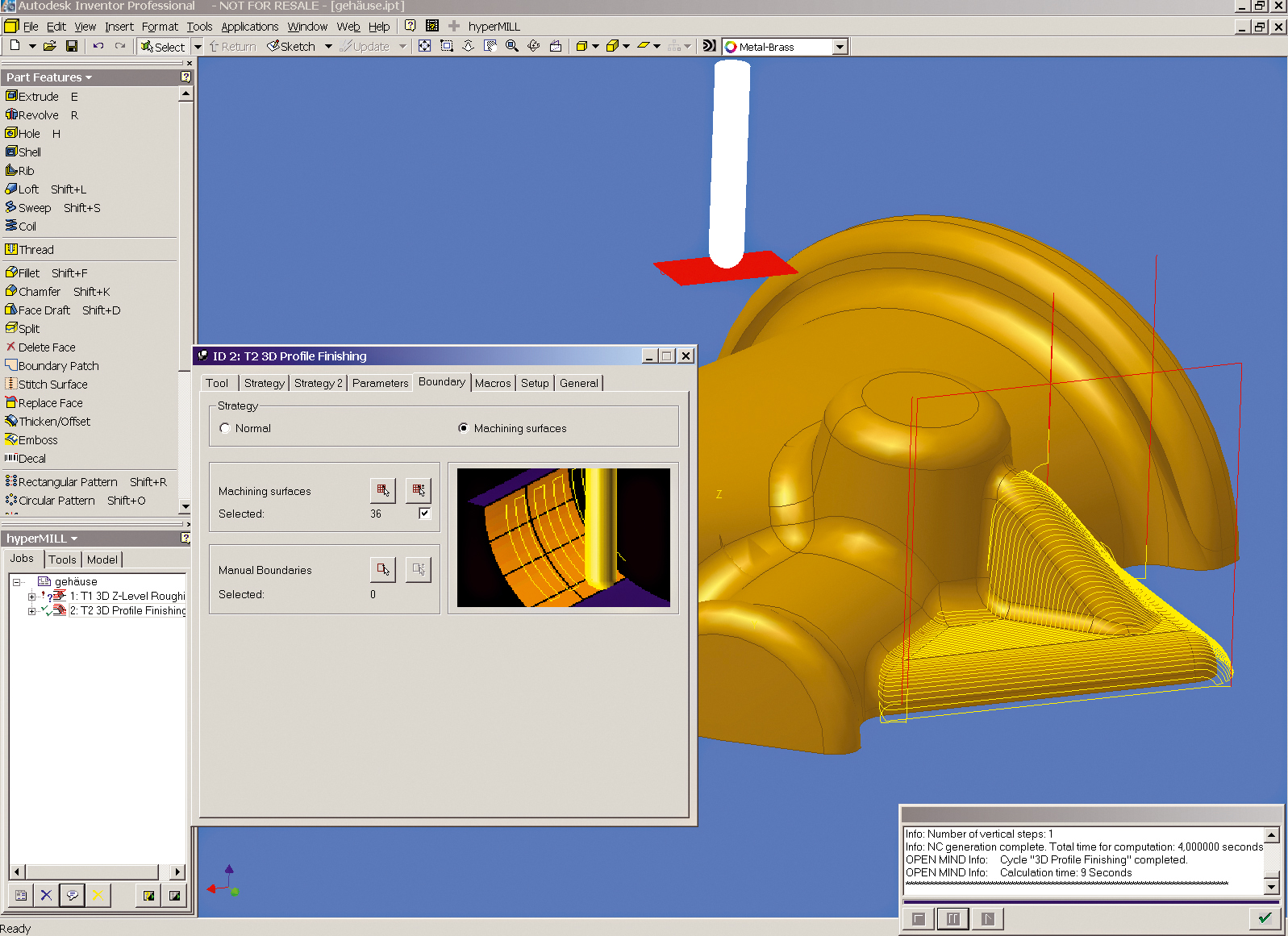
Task: Click the Open file toolbar icon
Action: point(50,47)
